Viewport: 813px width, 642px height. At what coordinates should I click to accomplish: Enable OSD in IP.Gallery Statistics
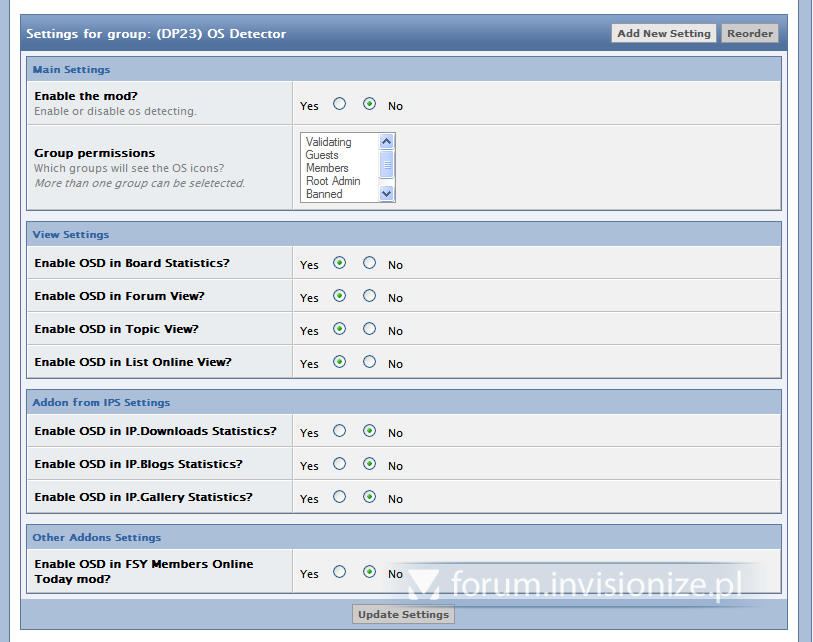340,497
